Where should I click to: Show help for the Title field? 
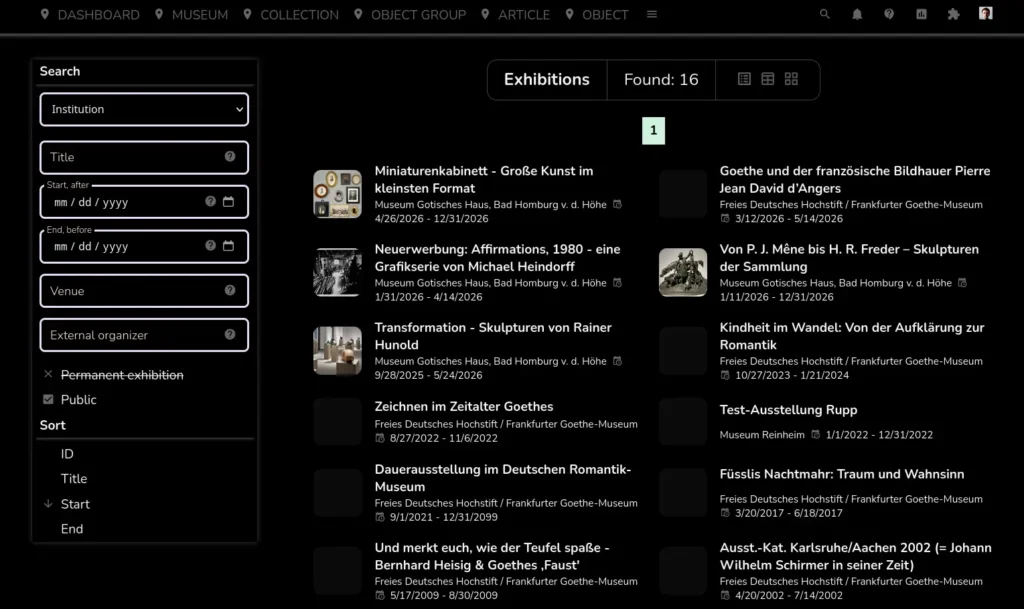(x=230, y=157)
